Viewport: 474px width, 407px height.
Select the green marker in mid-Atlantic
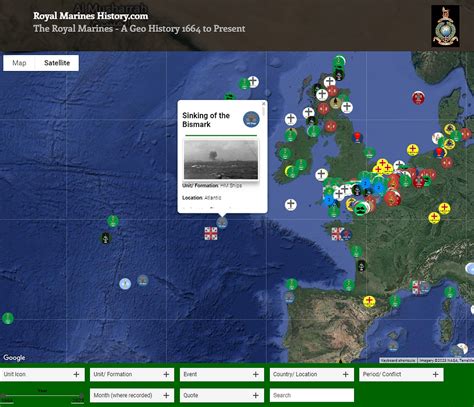point(113,221)
